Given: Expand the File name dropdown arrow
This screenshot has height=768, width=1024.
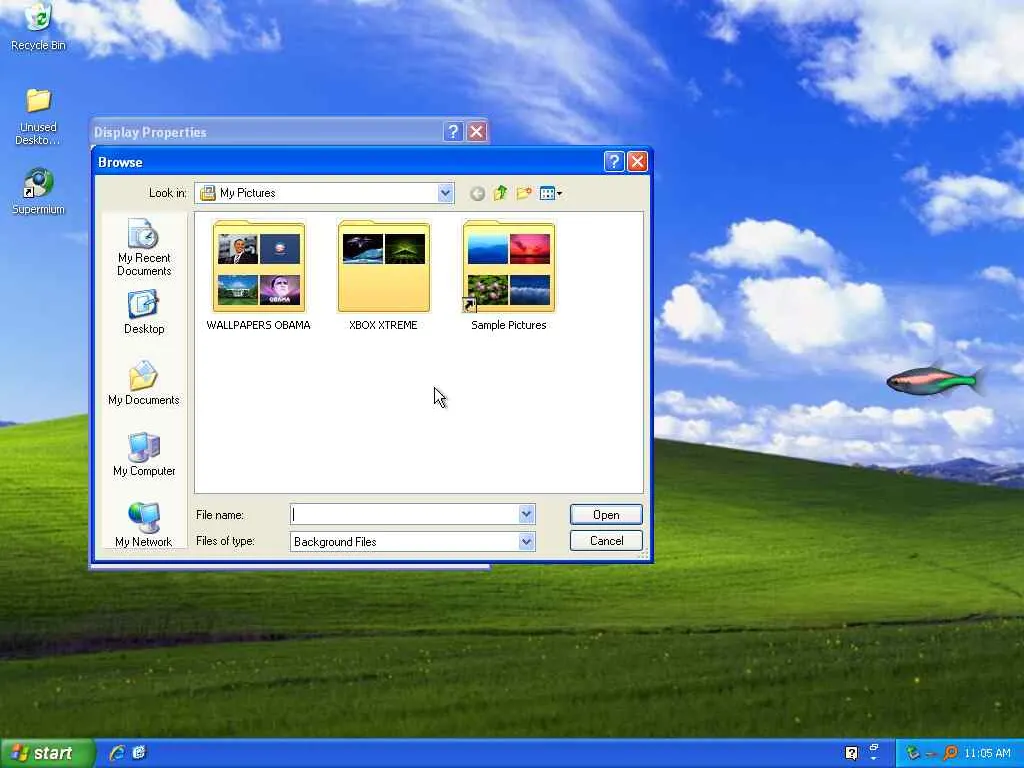Looking at the screenshot, I should [526, 515].
